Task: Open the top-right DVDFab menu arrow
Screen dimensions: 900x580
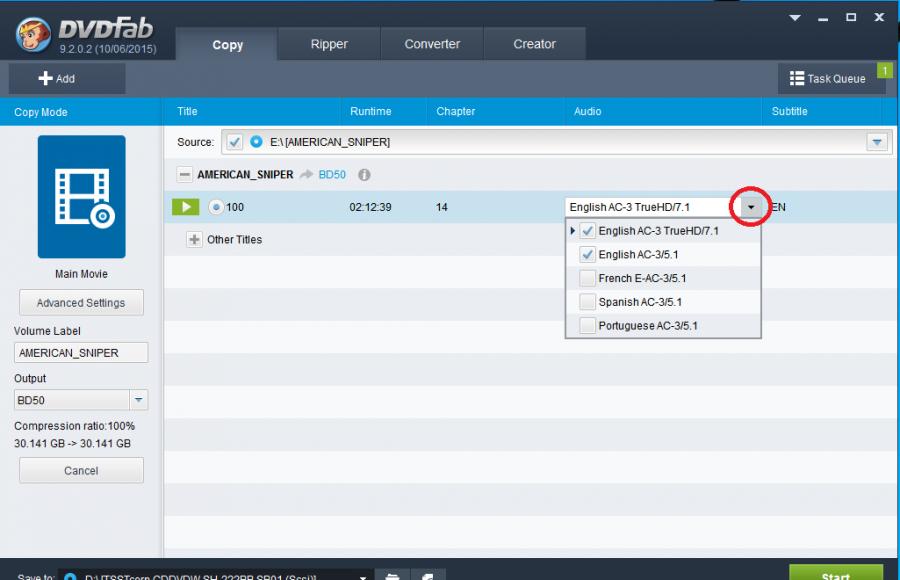Action: [795, 17]
